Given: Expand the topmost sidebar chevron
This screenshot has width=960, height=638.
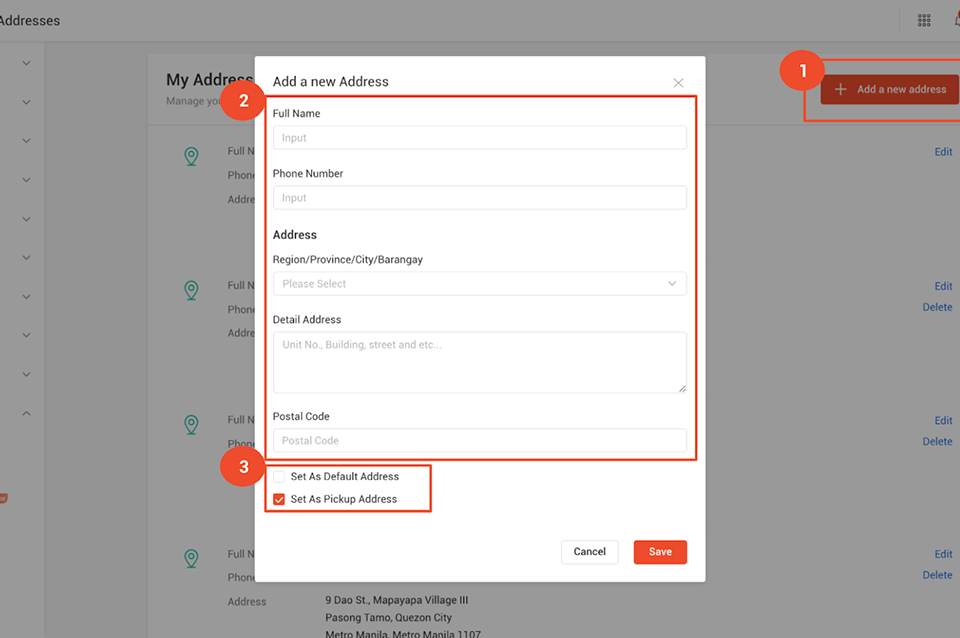Looking at the screenshot, I should pos(25,62).
